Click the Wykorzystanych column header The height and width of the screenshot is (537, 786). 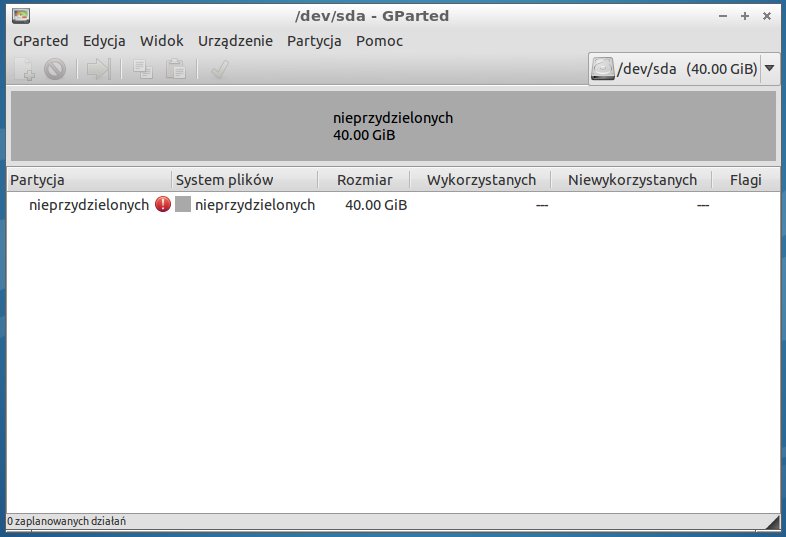pos(481,180)
